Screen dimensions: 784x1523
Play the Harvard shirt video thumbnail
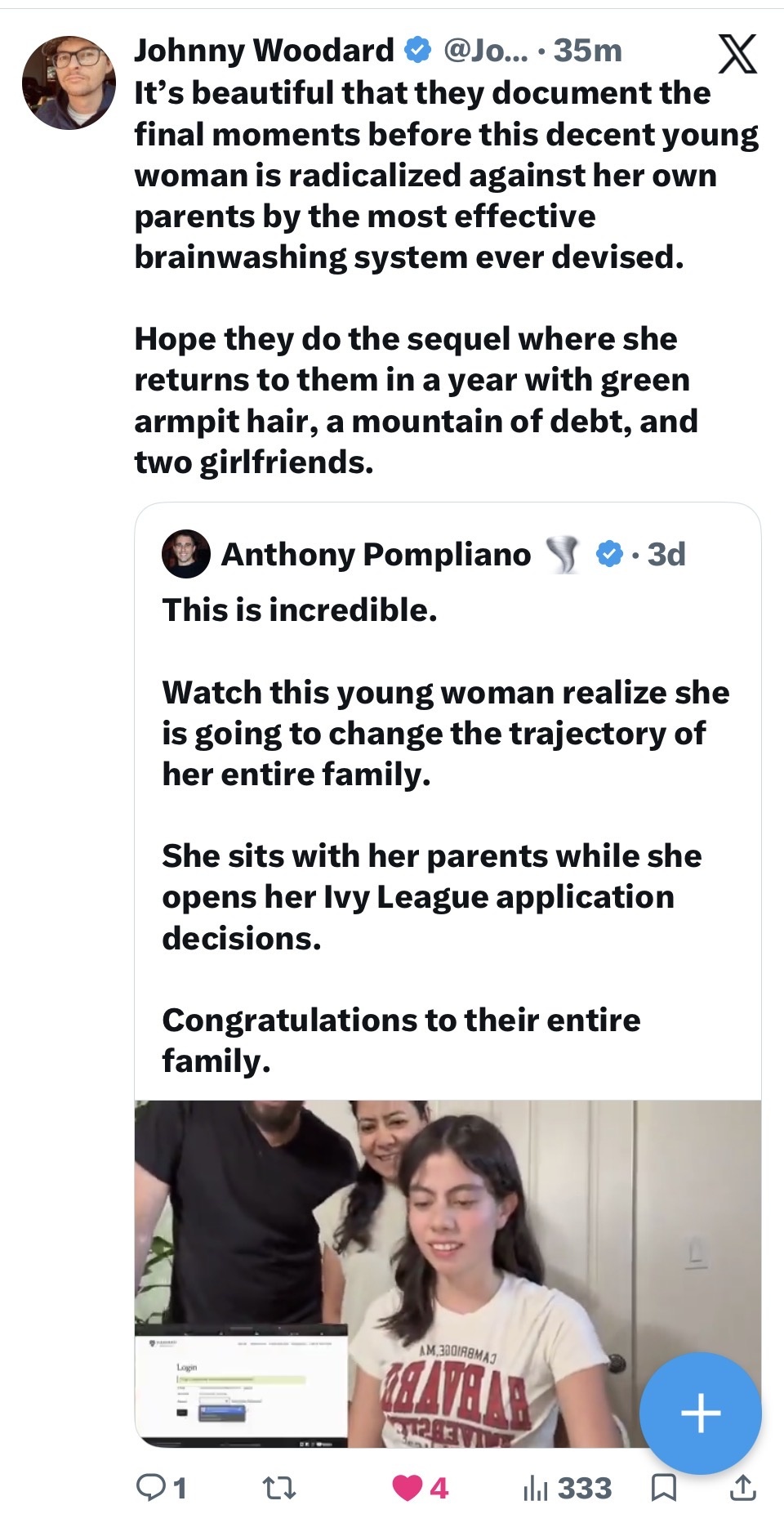(x=448, y=1273)
